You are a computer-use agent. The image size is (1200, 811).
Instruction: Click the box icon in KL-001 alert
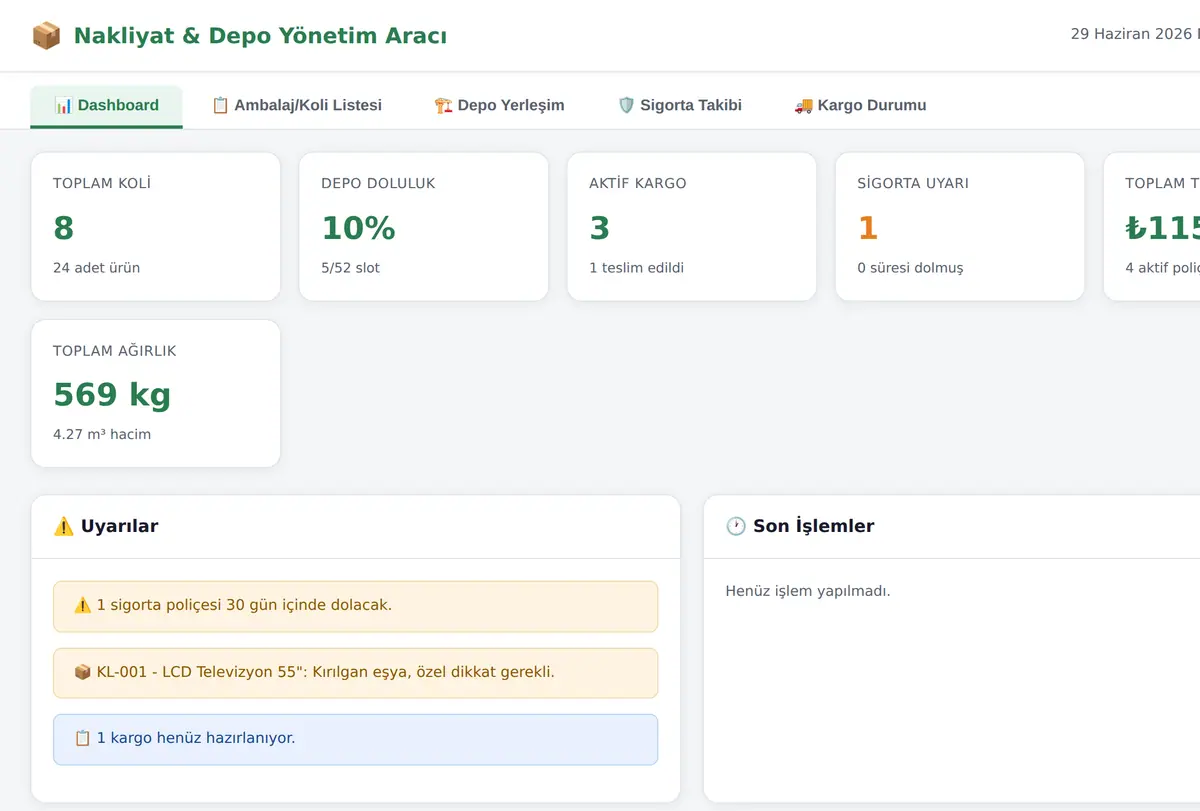tap(83, 672)
